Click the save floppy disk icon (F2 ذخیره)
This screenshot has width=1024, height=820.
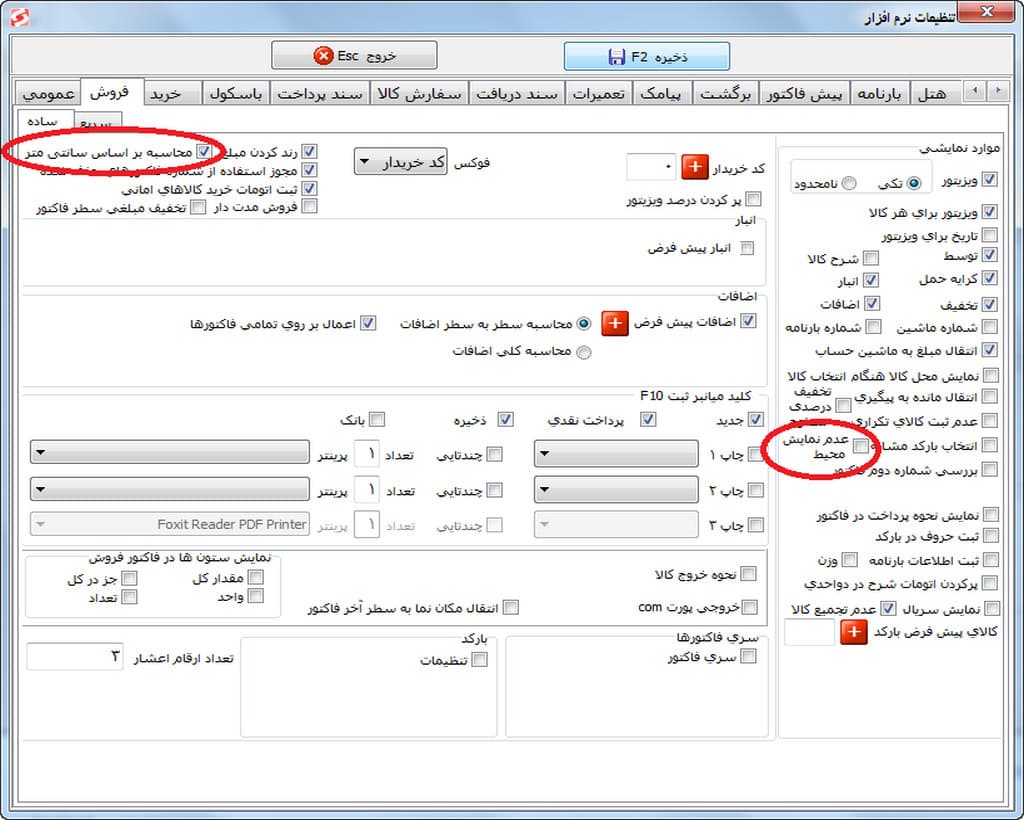[x=616, y=57]
